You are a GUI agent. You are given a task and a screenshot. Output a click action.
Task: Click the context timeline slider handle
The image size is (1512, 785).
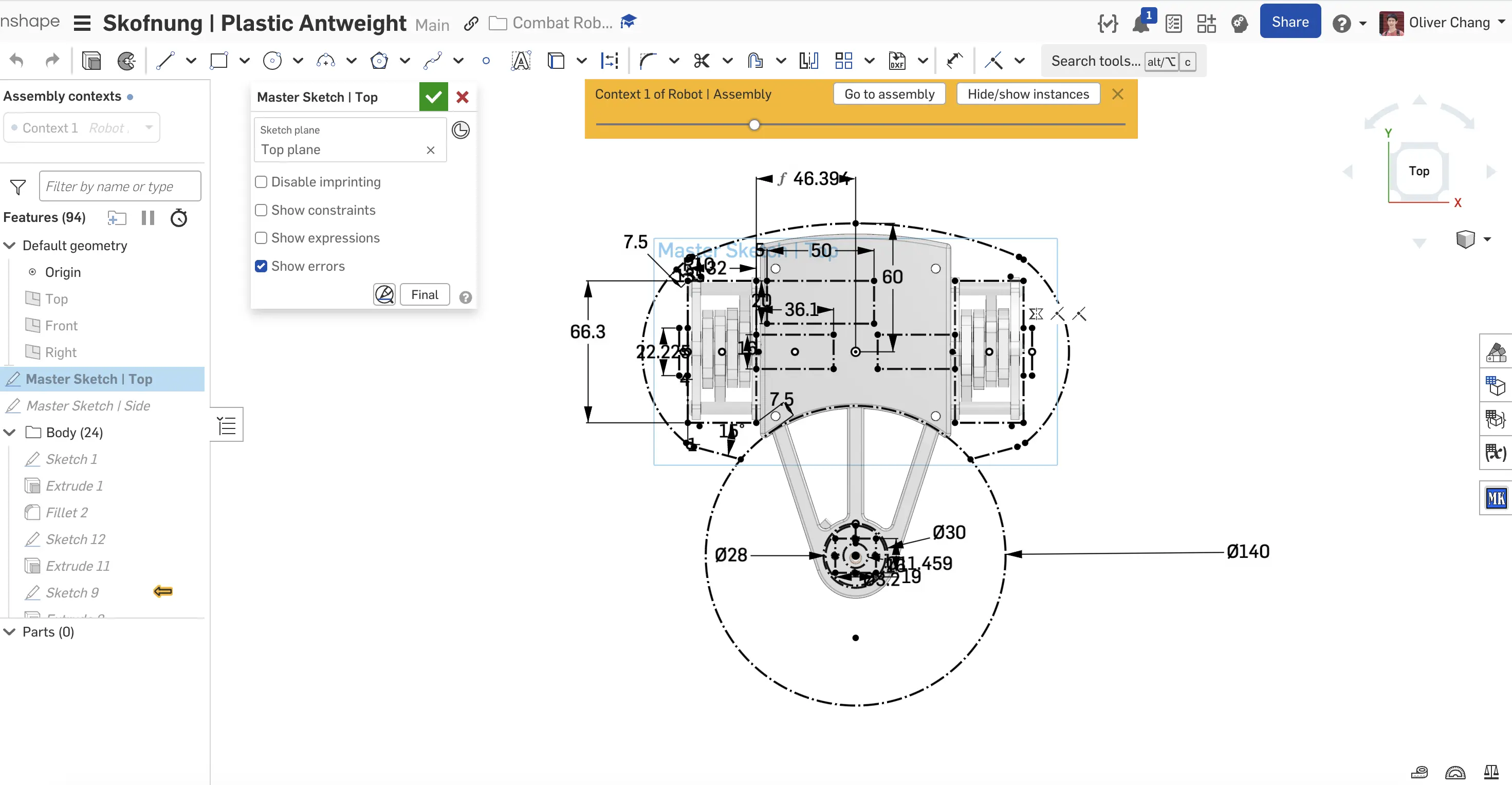754,124
